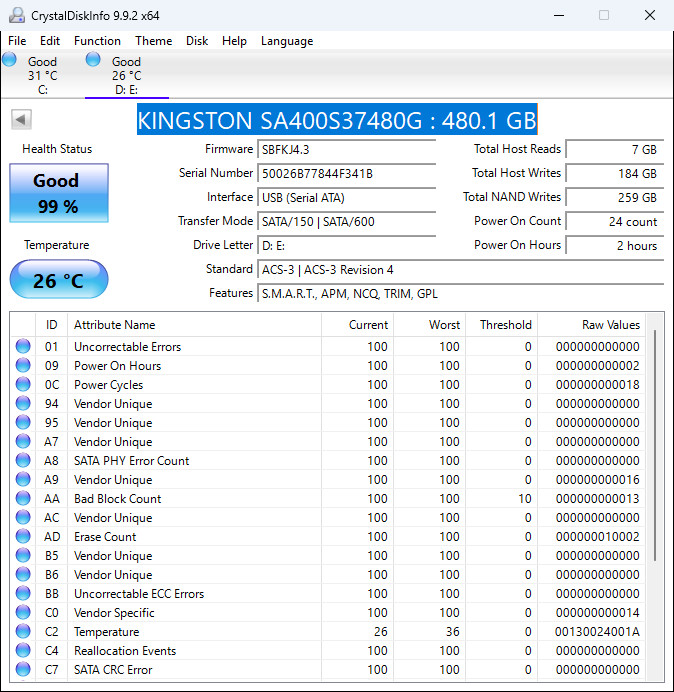Open the Theme menu

pos(154,41)
